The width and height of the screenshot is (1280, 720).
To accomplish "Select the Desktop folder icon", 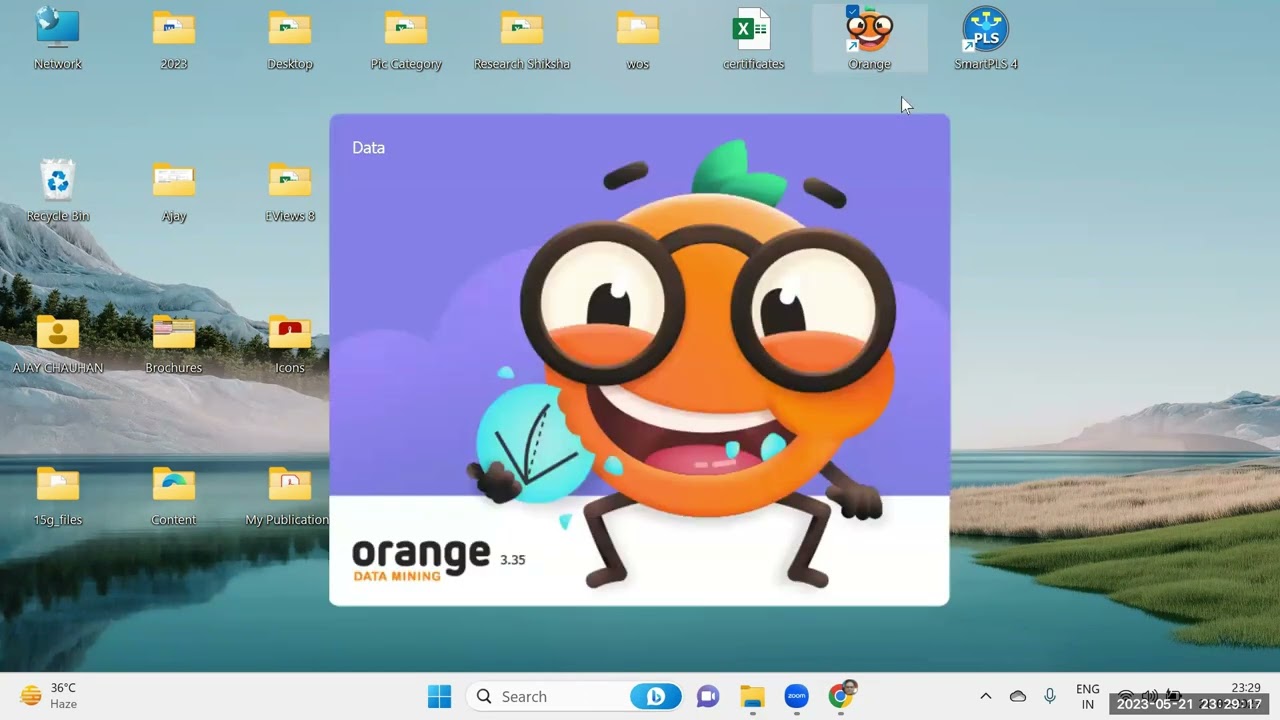I will pos(290,39).
